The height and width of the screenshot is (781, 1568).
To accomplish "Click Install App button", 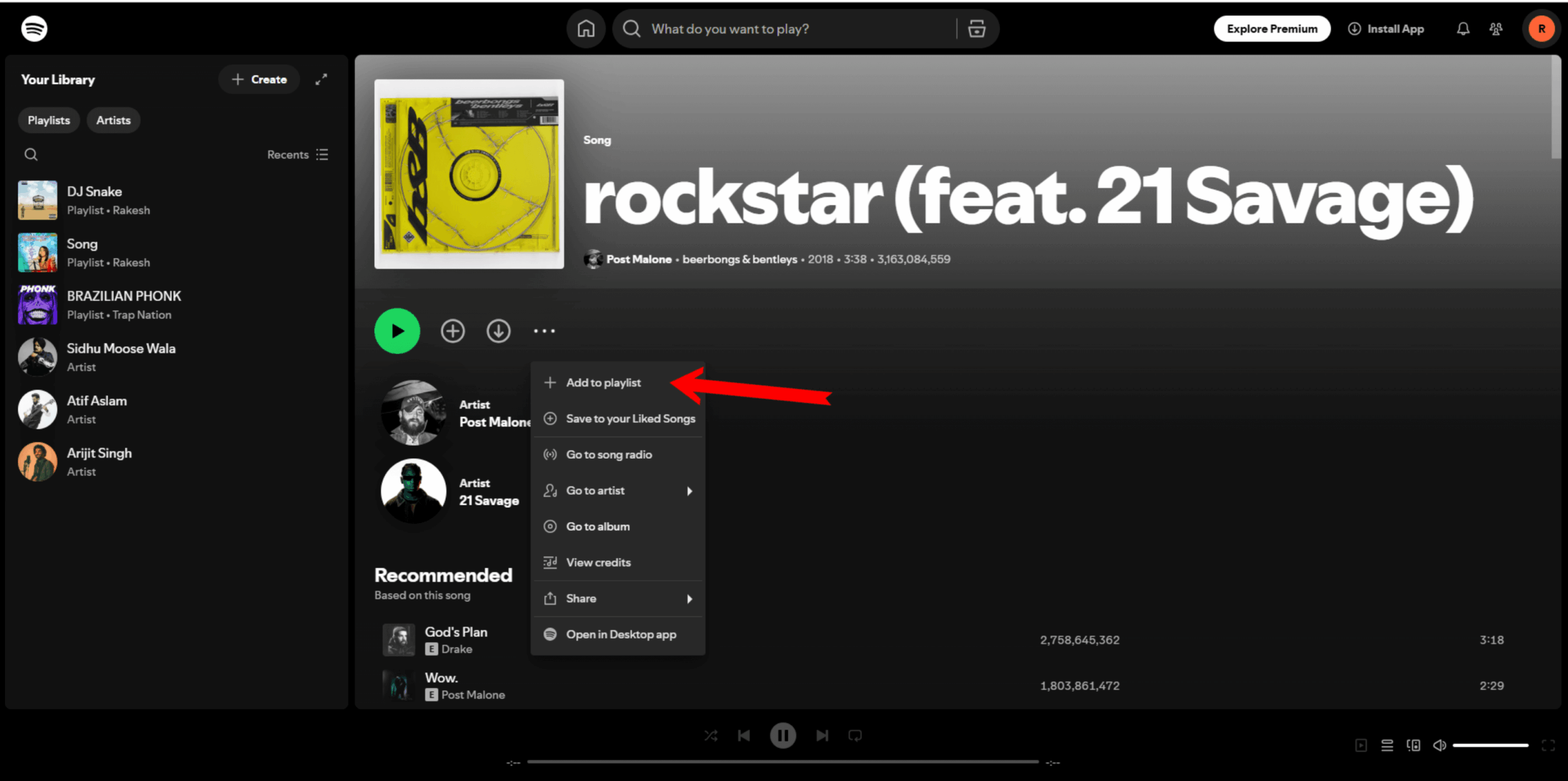I will click(x=1385, y=29).
